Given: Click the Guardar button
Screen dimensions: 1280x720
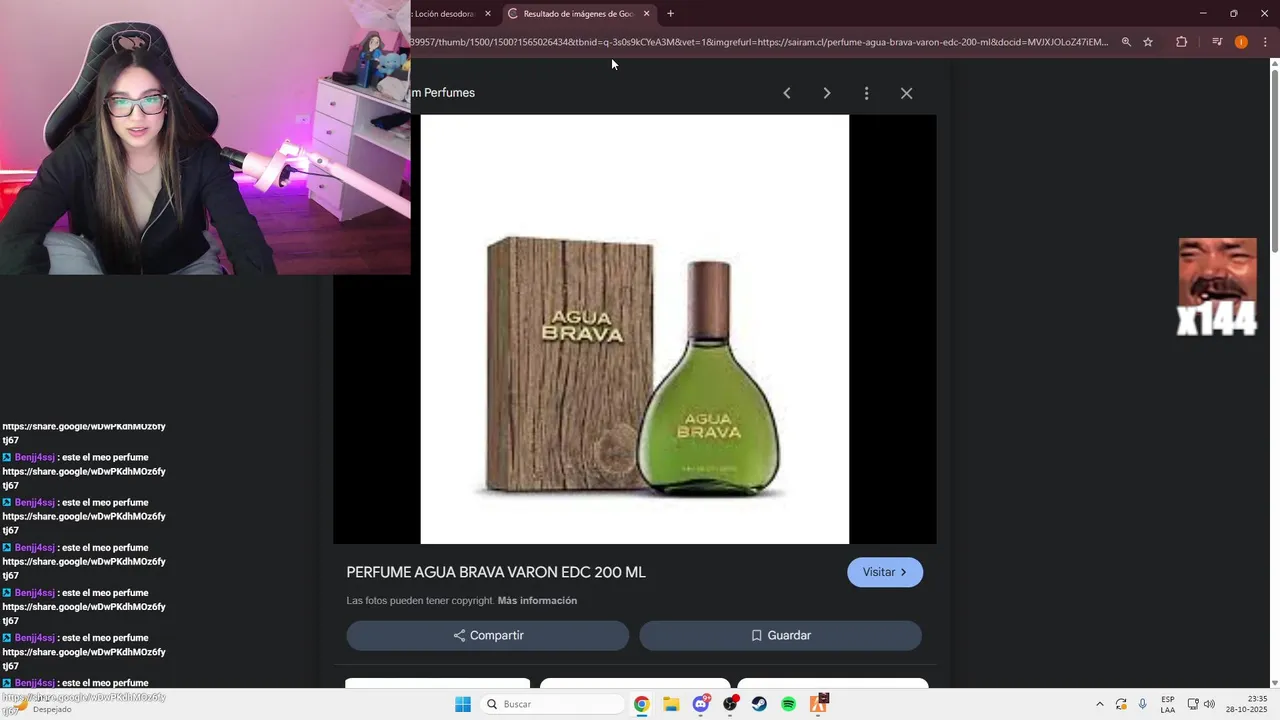Looking at the screenshot, I should pos(780,636).
